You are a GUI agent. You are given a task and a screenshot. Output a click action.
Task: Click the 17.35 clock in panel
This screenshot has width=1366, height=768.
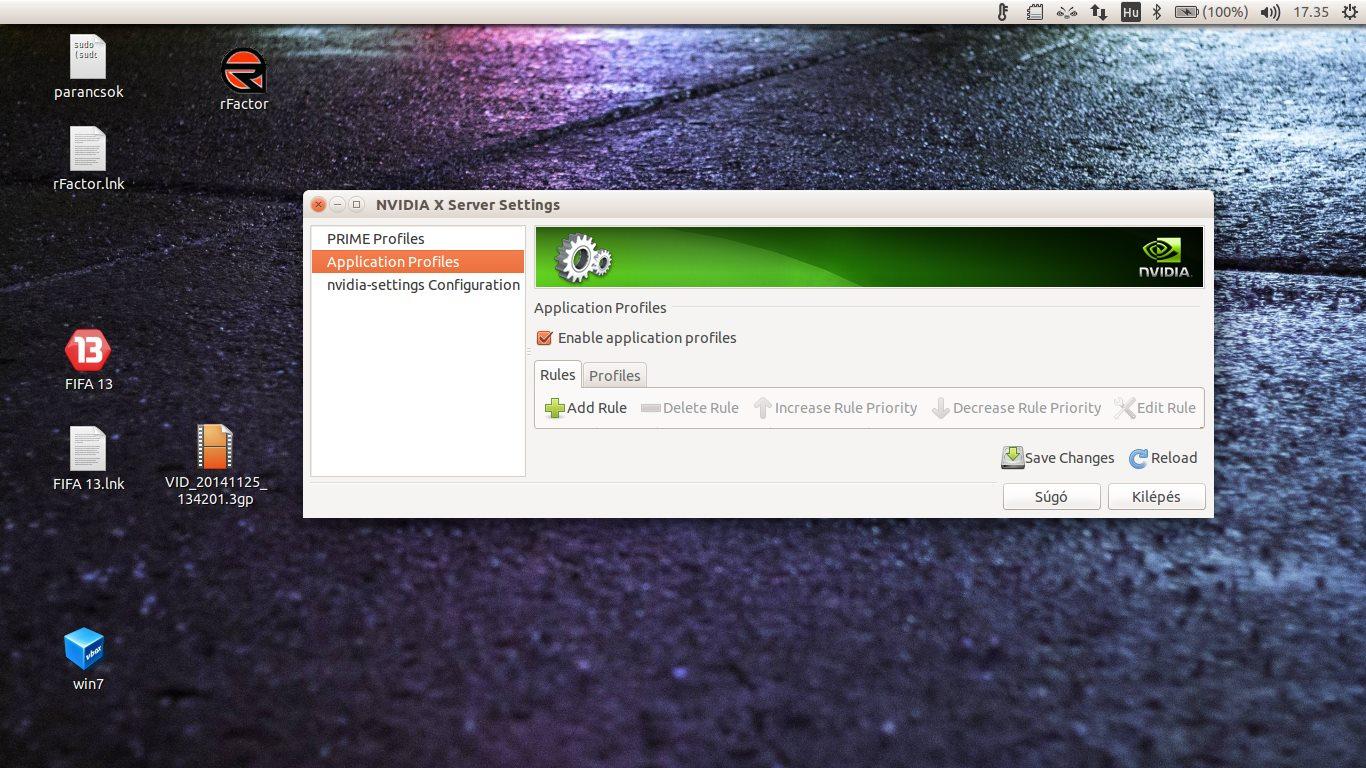coord(1310,12)
